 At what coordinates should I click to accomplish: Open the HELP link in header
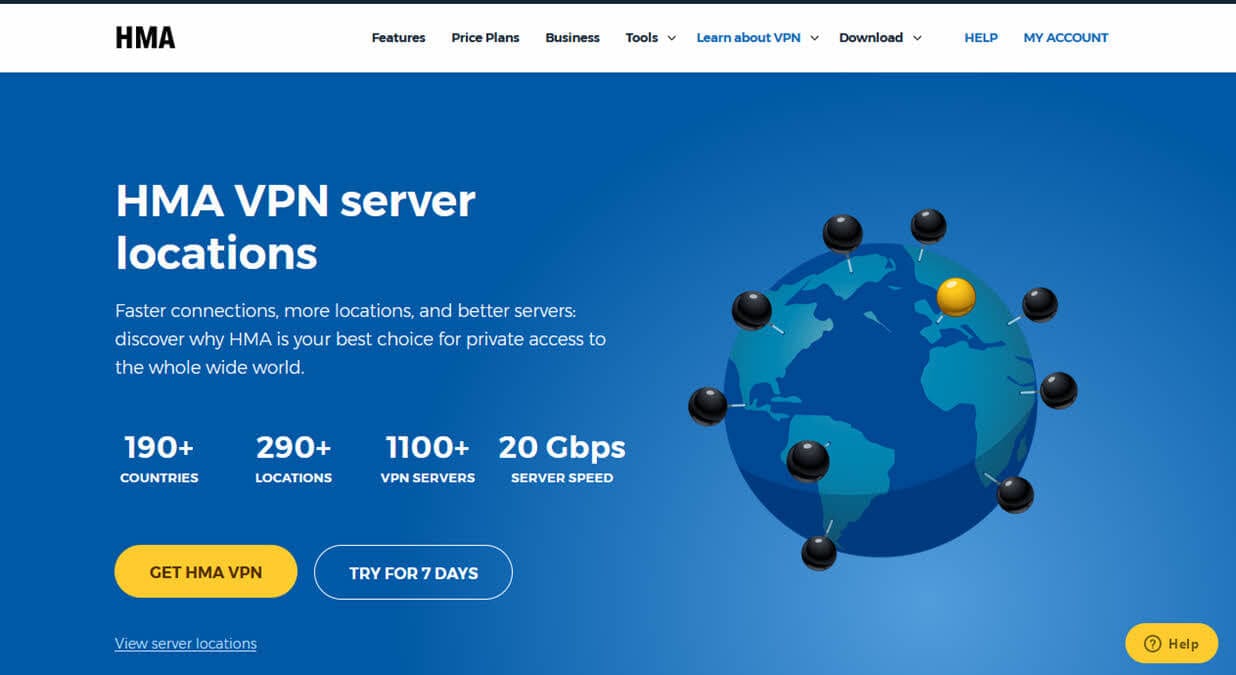click(x=981, y=38)
